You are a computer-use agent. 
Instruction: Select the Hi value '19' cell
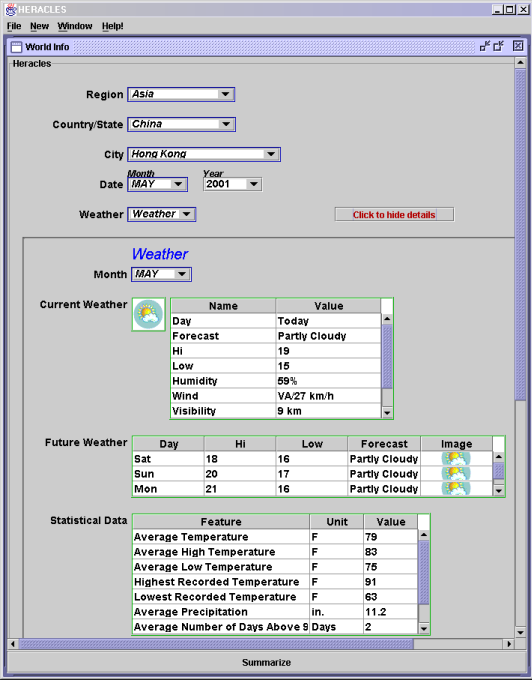[x=328, y=351]
